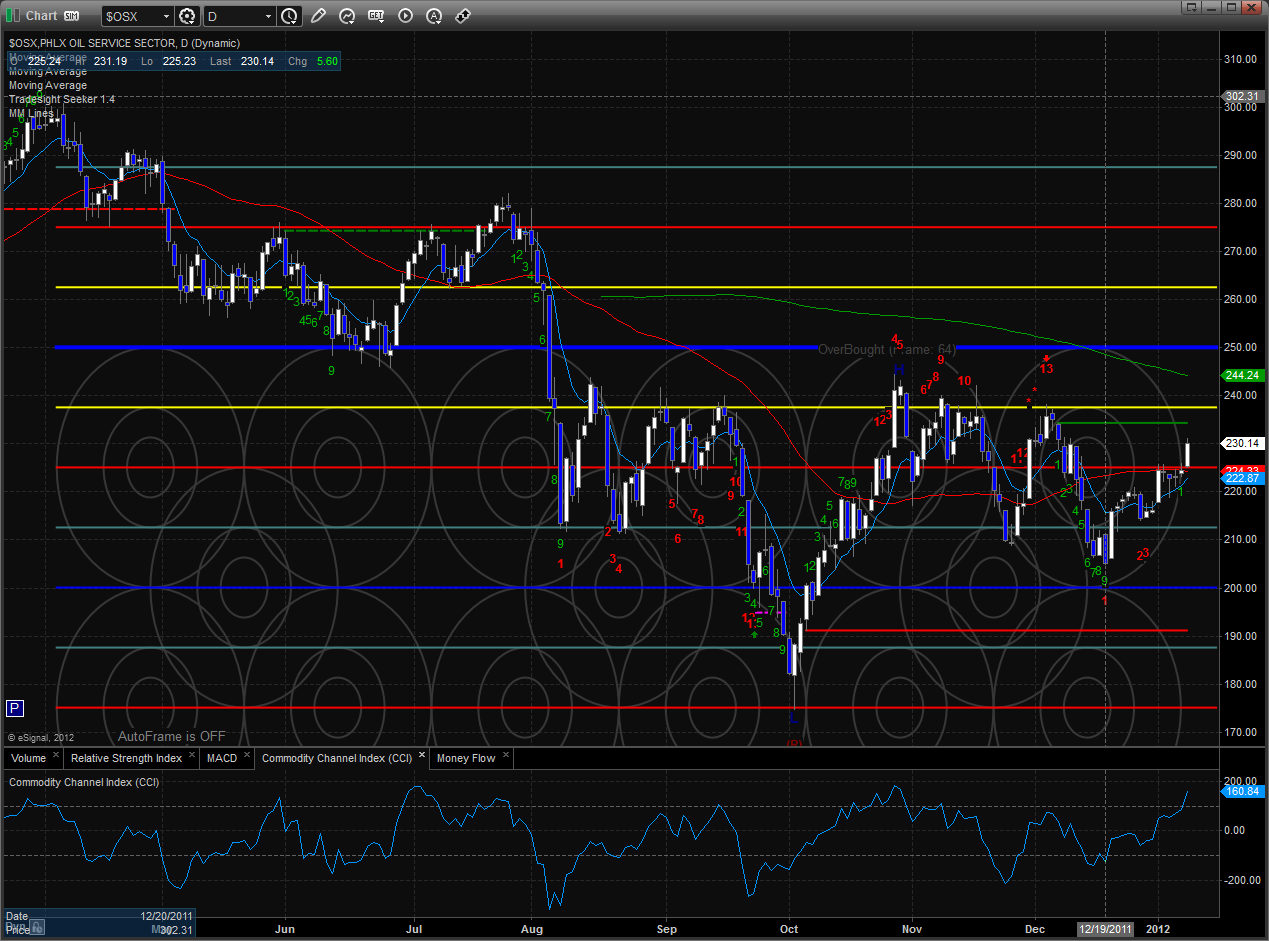Toggle the SIM simulation badge

(71, 16)
